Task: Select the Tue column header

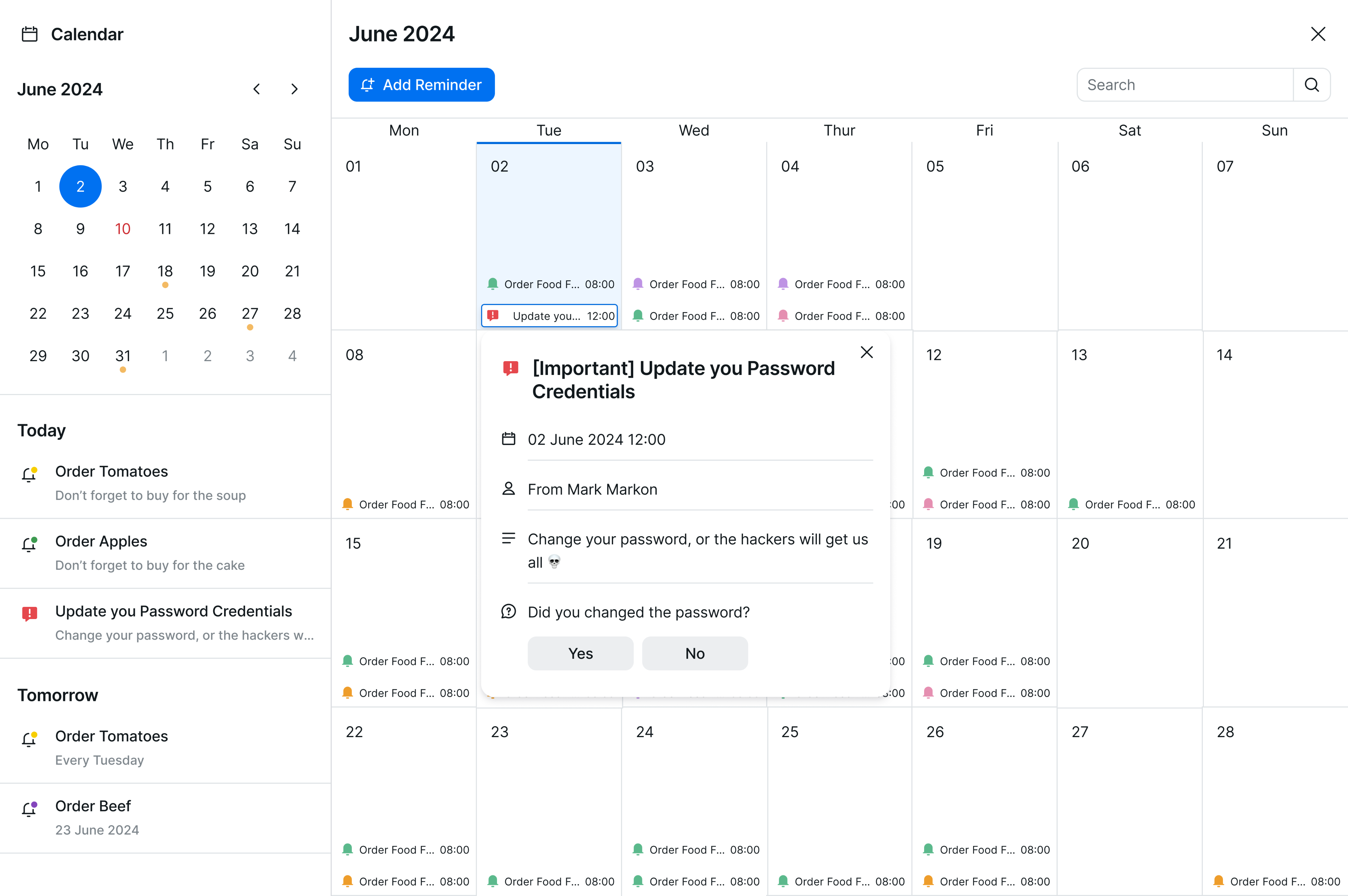Action: point(548,130)
